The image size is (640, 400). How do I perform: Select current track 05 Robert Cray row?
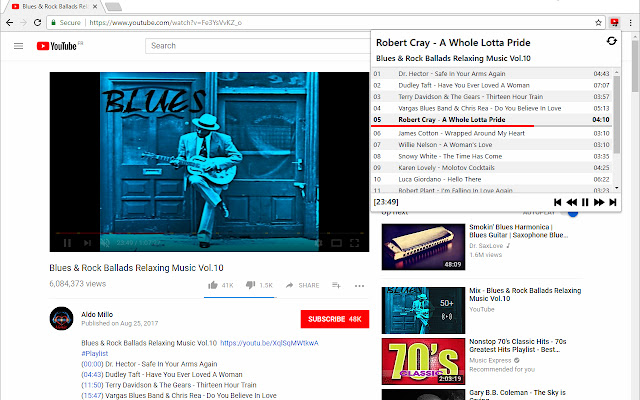click(491, 119)
